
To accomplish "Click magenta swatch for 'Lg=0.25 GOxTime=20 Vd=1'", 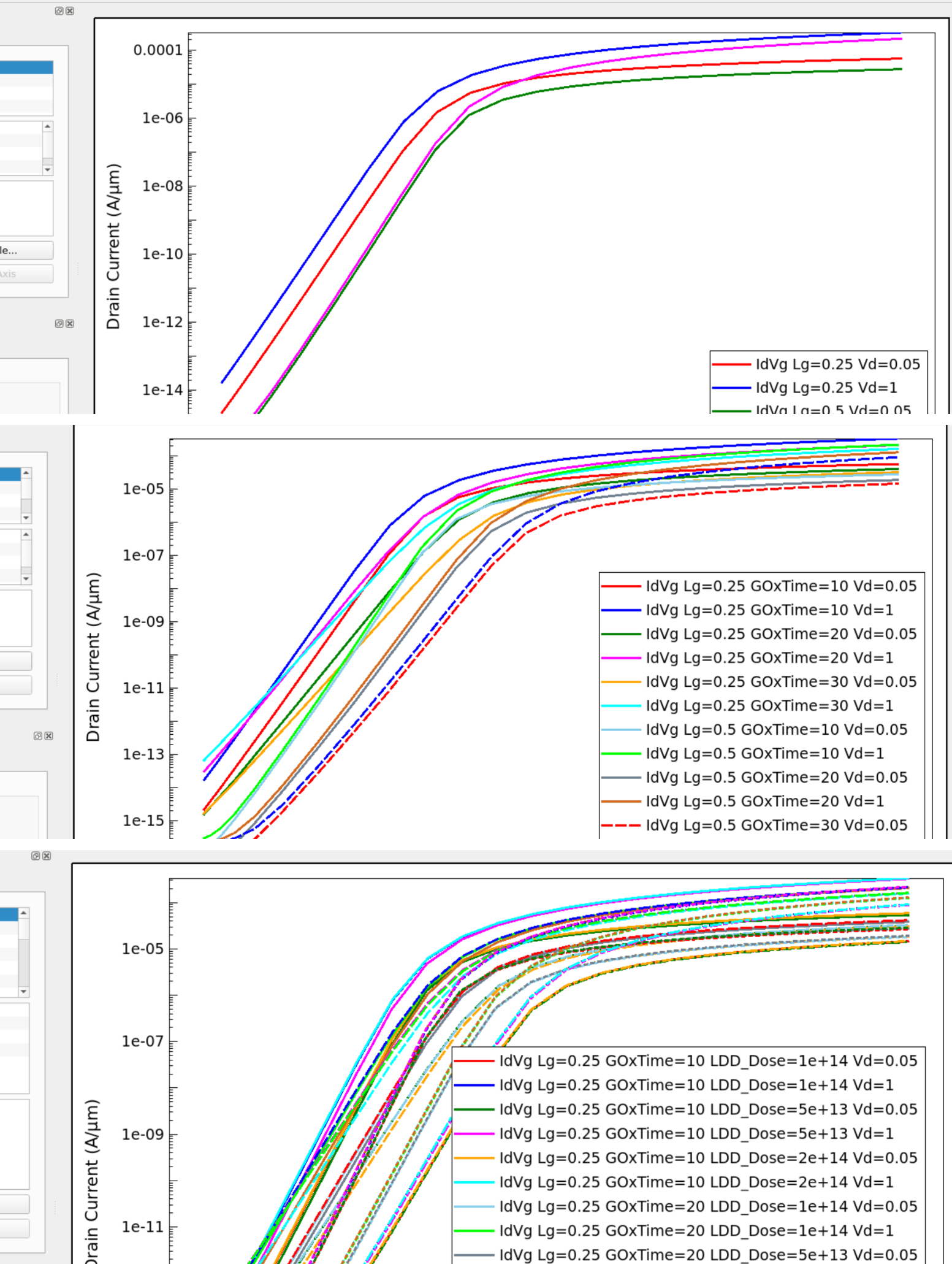I will [x=621, y=658].
